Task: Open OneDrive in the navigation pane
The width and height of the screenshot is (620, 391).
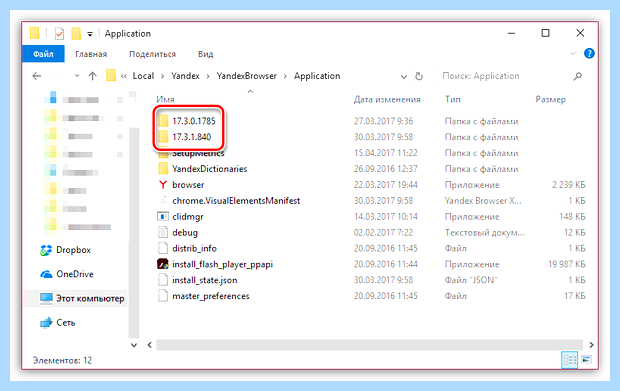Action: [67, 274]
